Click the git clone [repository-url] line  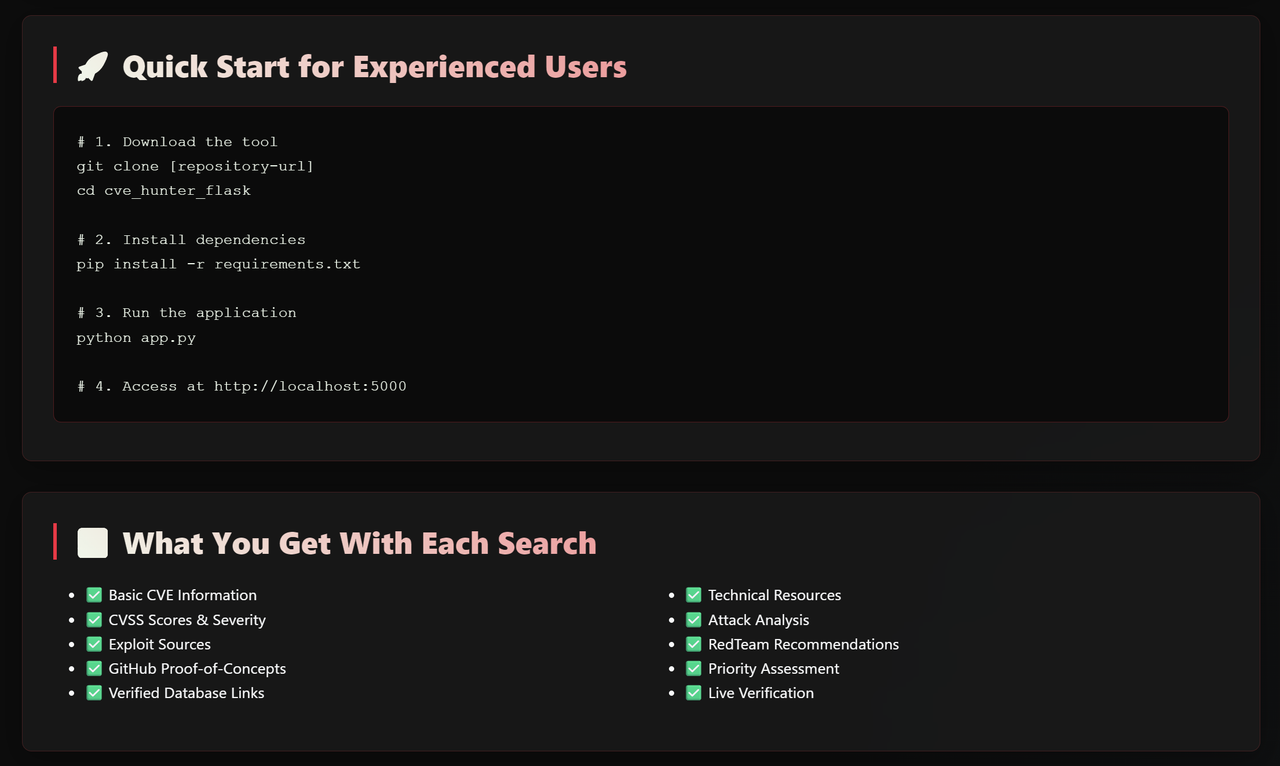click(x=195, y=166)
